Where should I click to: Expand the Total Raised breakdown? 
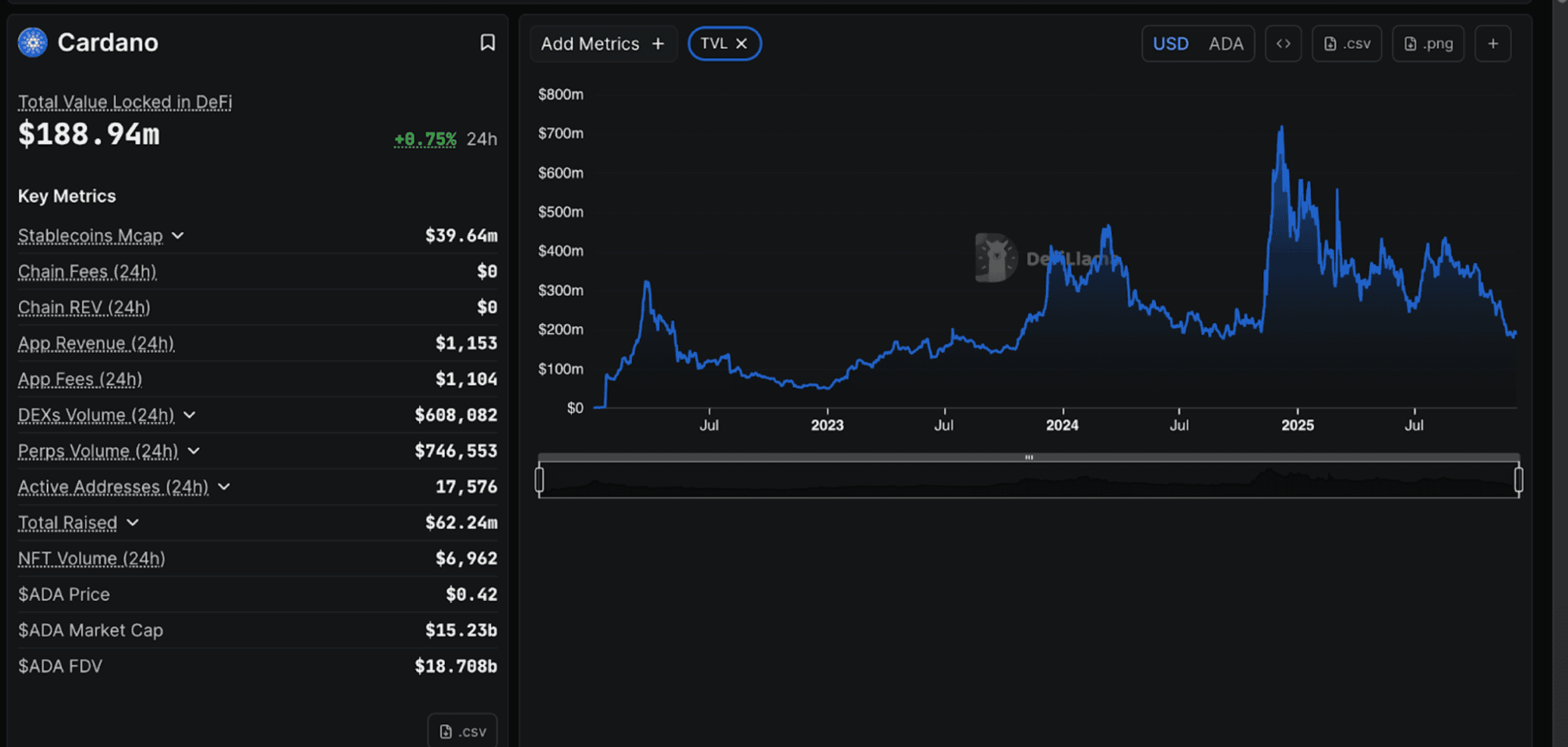tap(132, 522)
